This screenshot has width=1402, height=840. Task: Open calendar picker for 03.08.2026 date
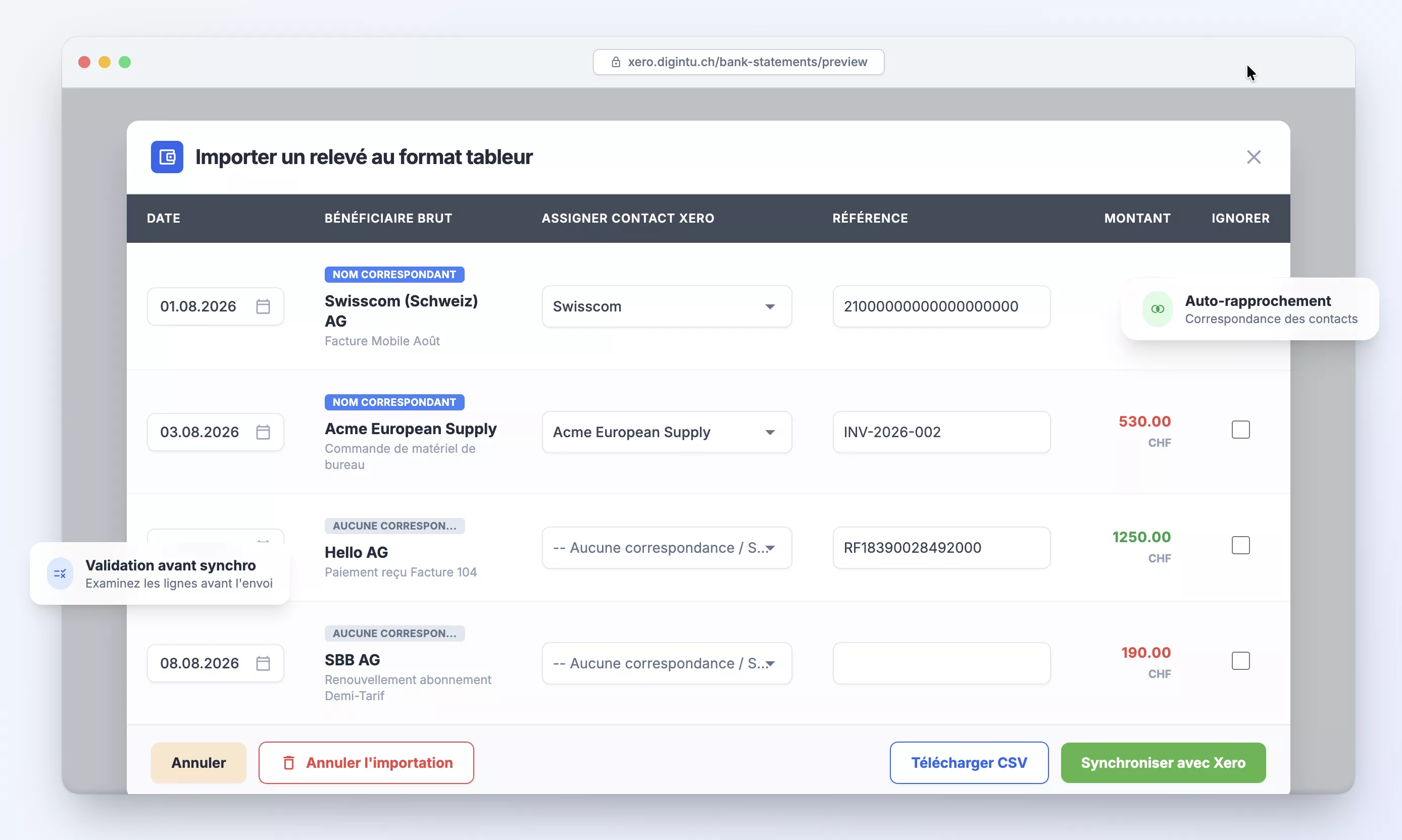coord(263,432)
